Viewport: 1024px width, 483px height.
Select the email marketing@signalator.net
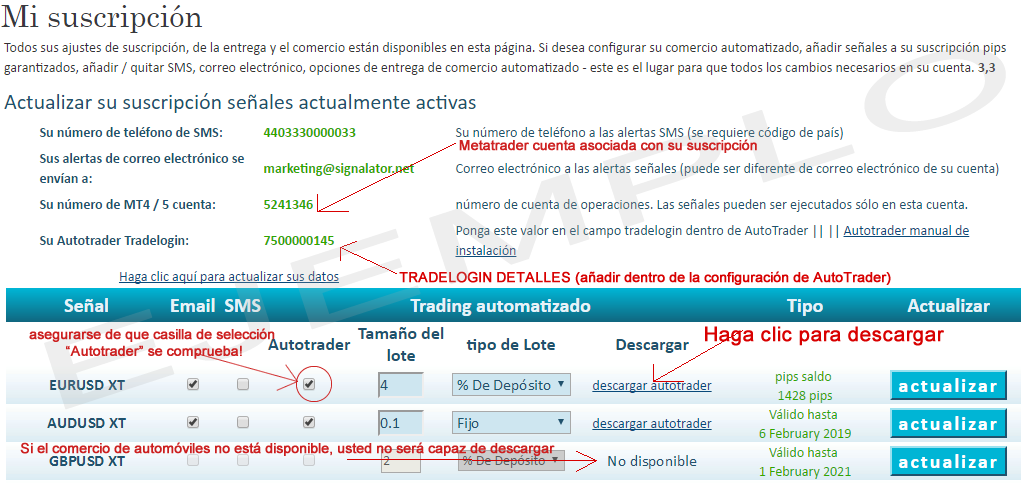tap(339, 168)
